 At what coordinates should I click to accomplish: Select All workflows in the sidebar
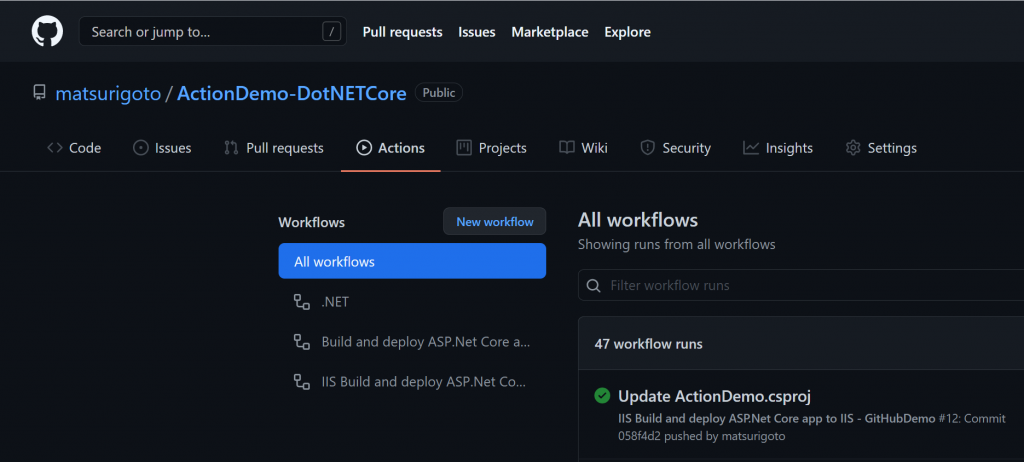(x=412, y=261)
